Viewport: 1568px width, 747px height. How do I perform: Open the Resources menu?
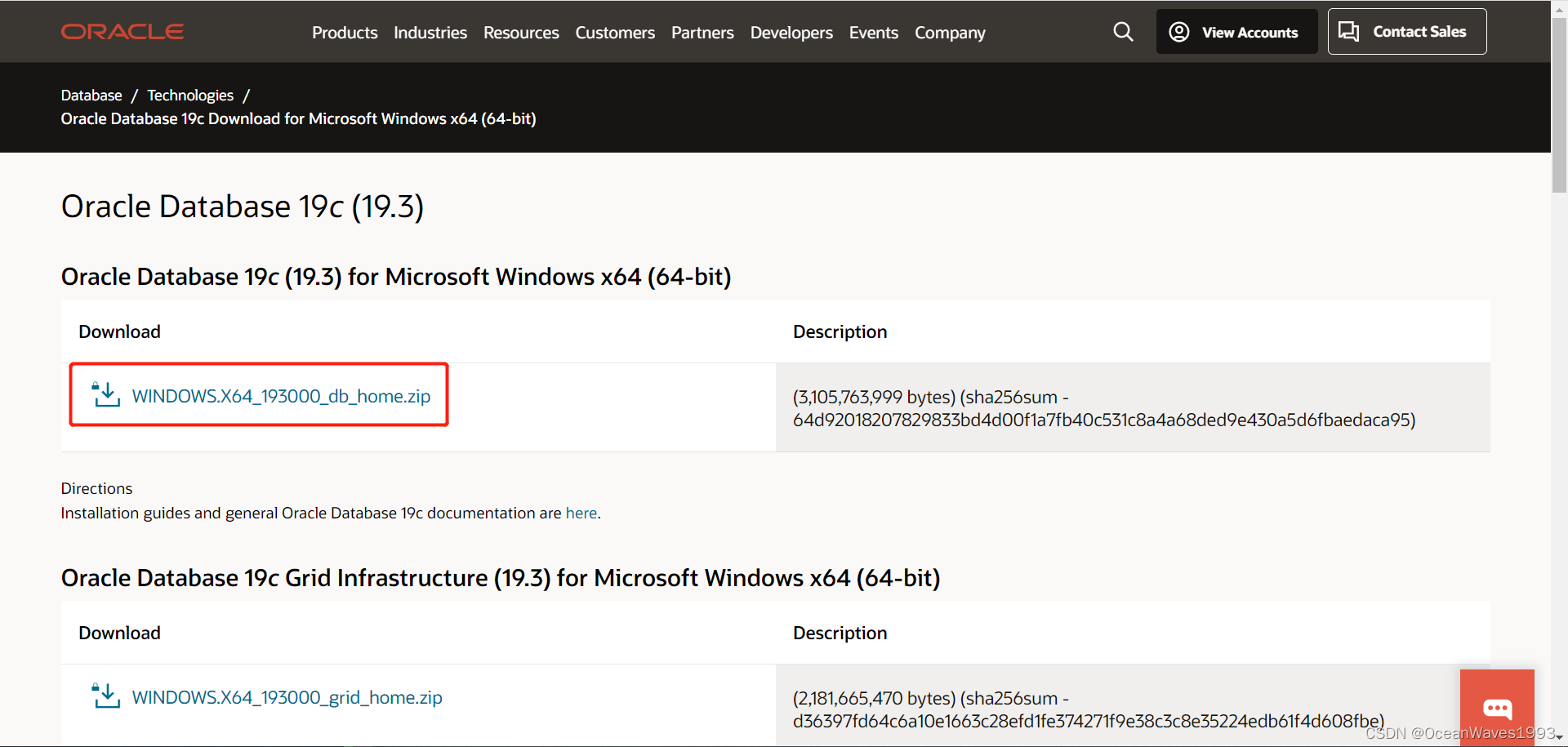[521, 33]
